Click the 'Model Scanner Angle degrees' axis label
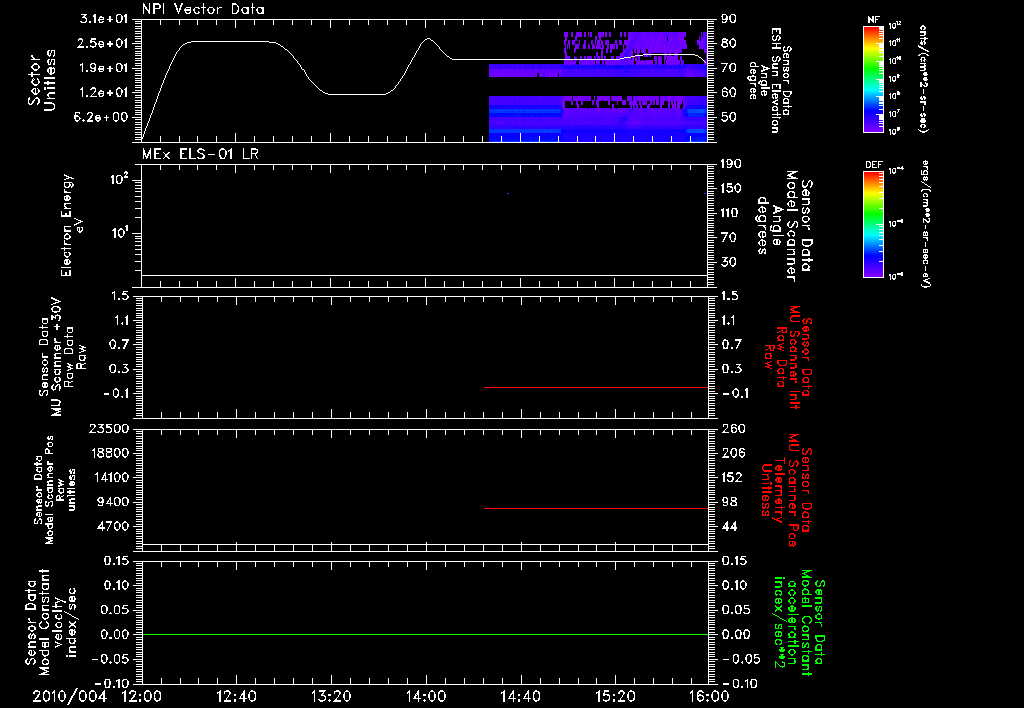This screenshot has width=1024, height=708. (784, 225)
